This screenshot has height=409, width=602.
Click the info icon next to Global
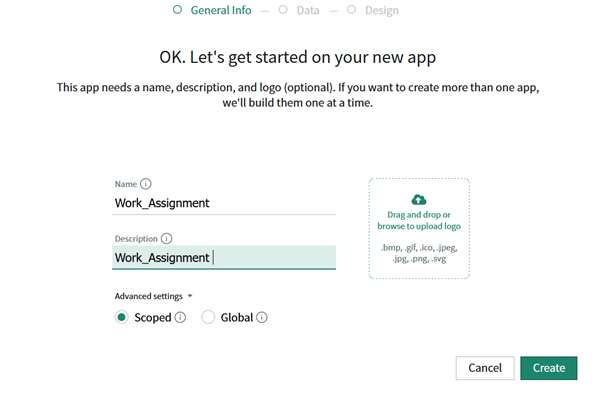pos(262,318)
